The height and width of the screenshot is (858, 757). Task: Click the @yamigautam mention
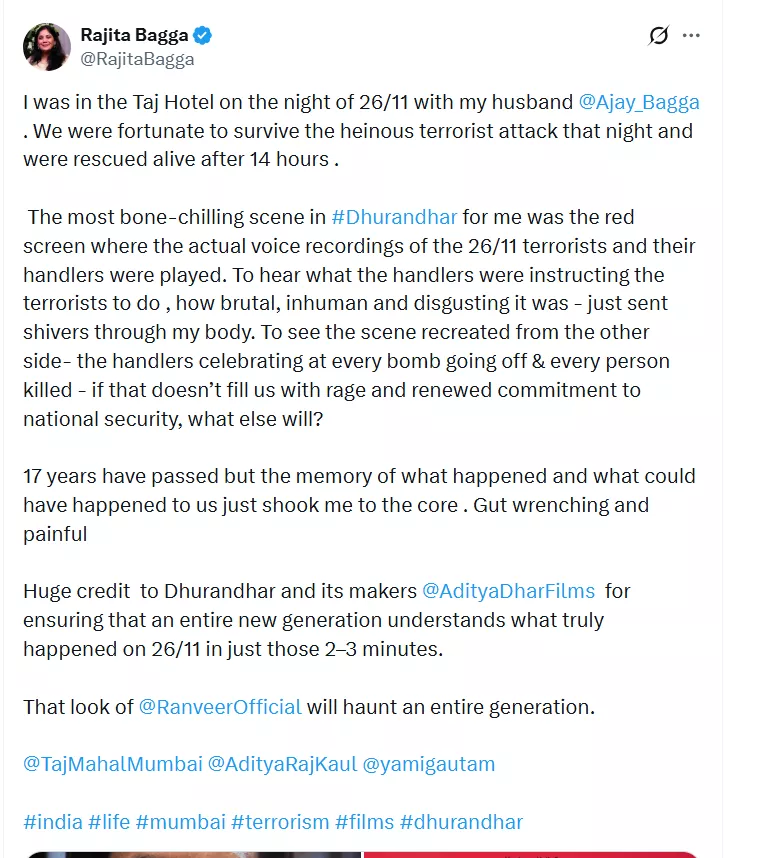[428, 764]
